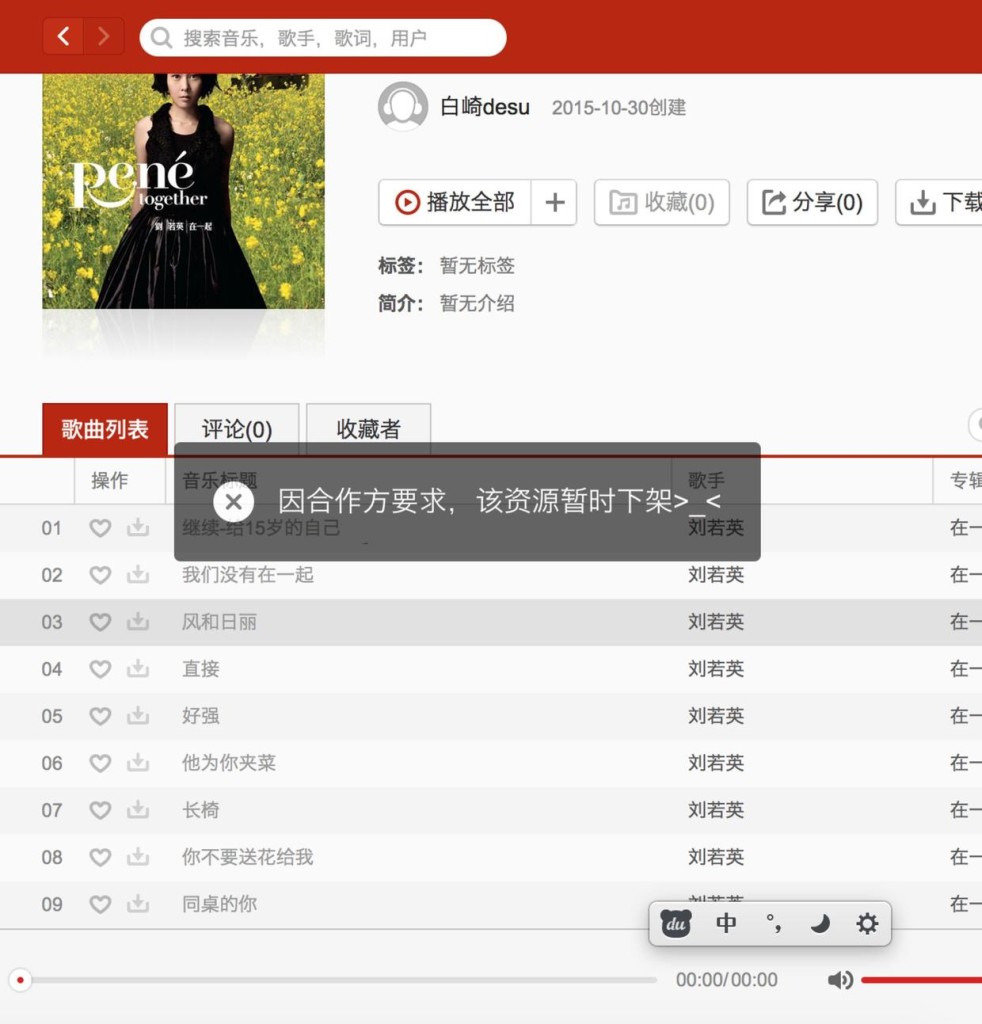Add all songs with the plus button
This screenshot has width=982, height=1024.
point(554,202)
